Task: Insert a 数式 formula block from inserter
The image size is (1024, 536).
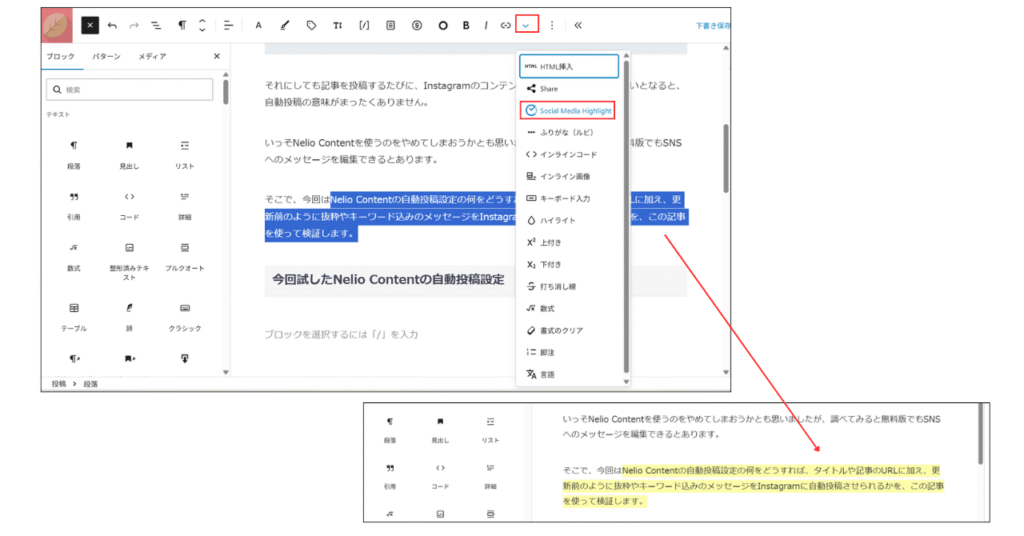Action: coord(74,257)
